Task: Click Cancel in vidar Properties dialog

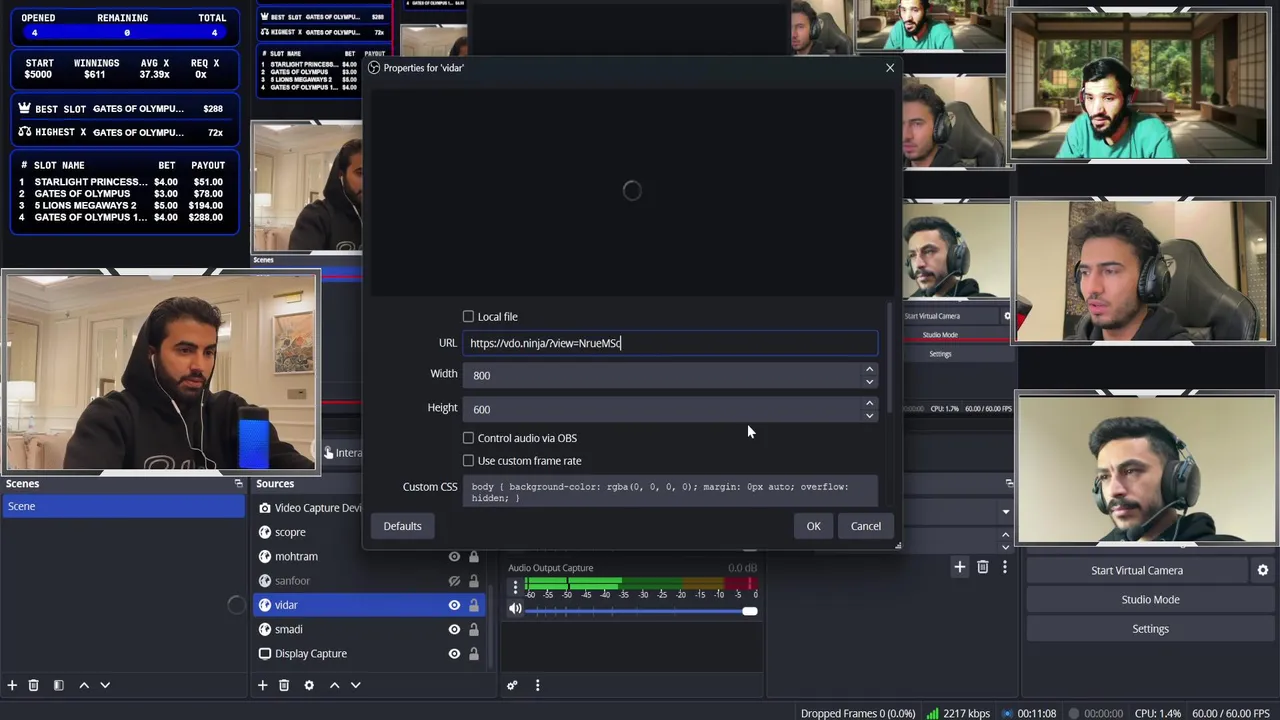Action: (866, 526)
